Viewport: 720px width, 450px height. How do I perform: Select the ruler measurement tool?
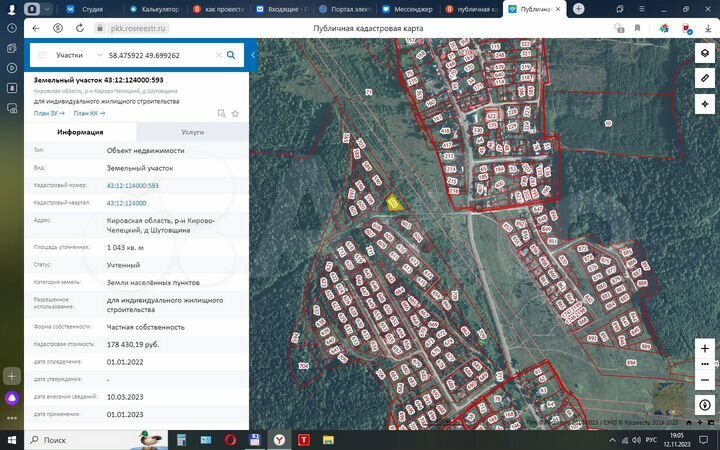[x=705, y=78]
